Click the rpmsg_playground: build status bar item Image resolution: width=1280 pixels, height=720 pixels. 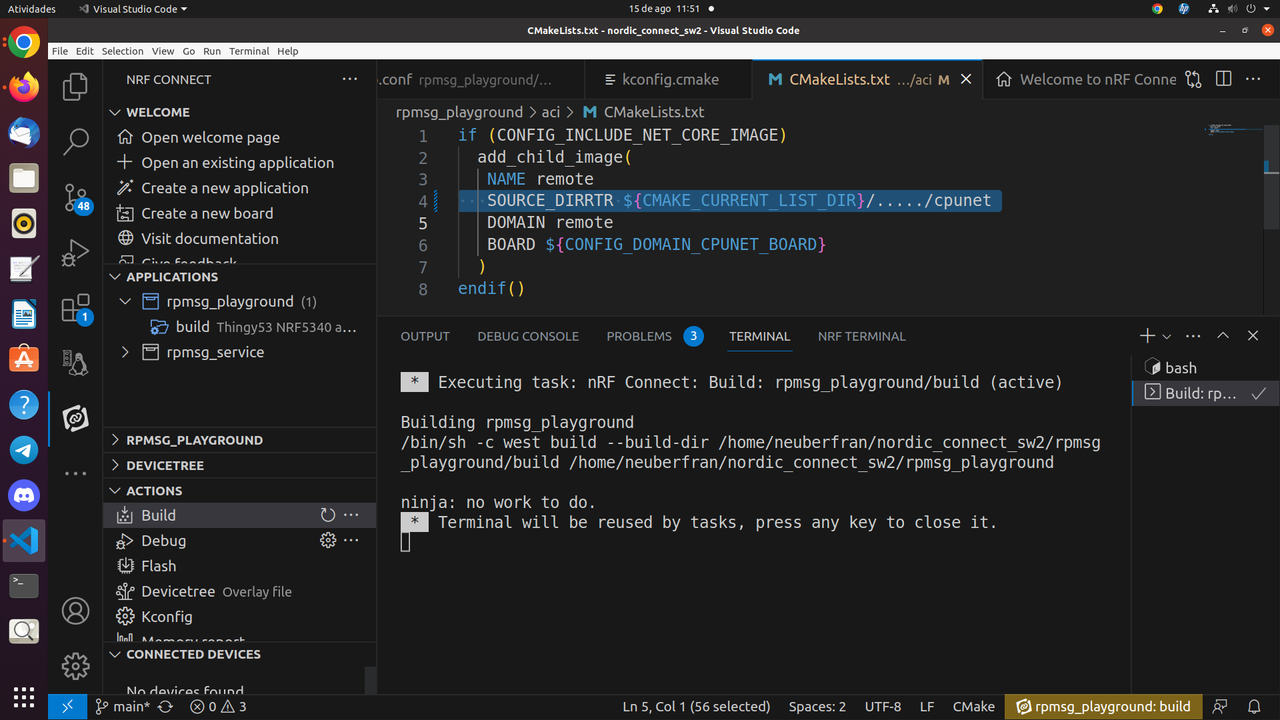click(1103, 706)
